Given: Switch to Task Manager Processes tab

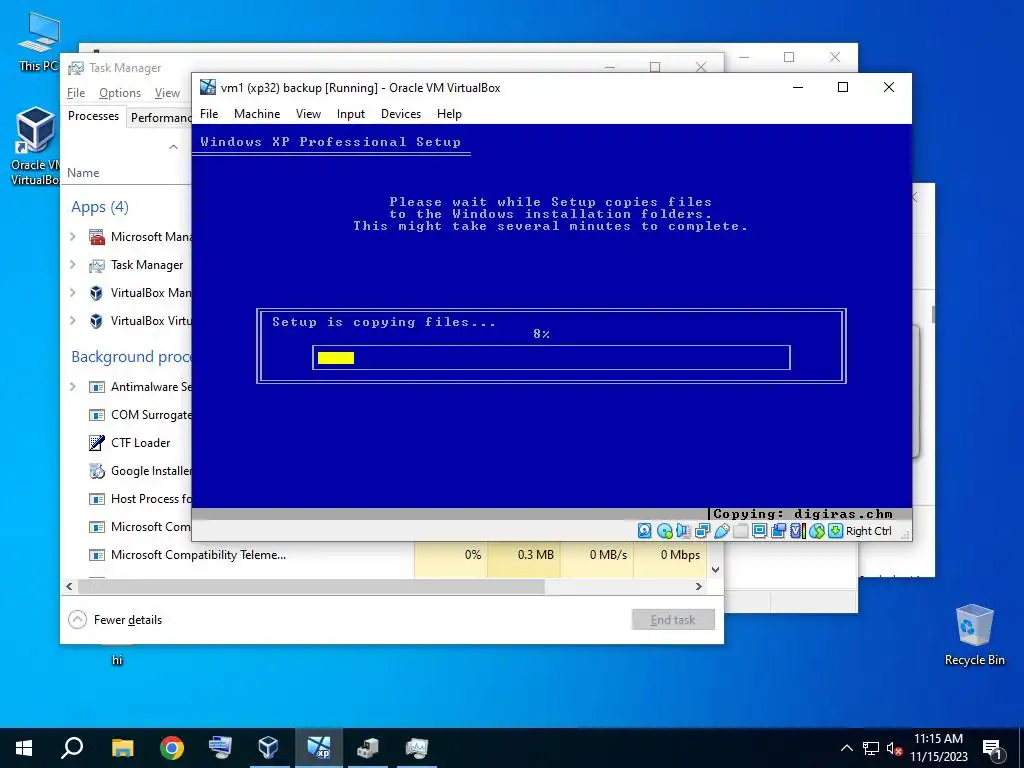Looking at the screenshot, I should [93, 116].
